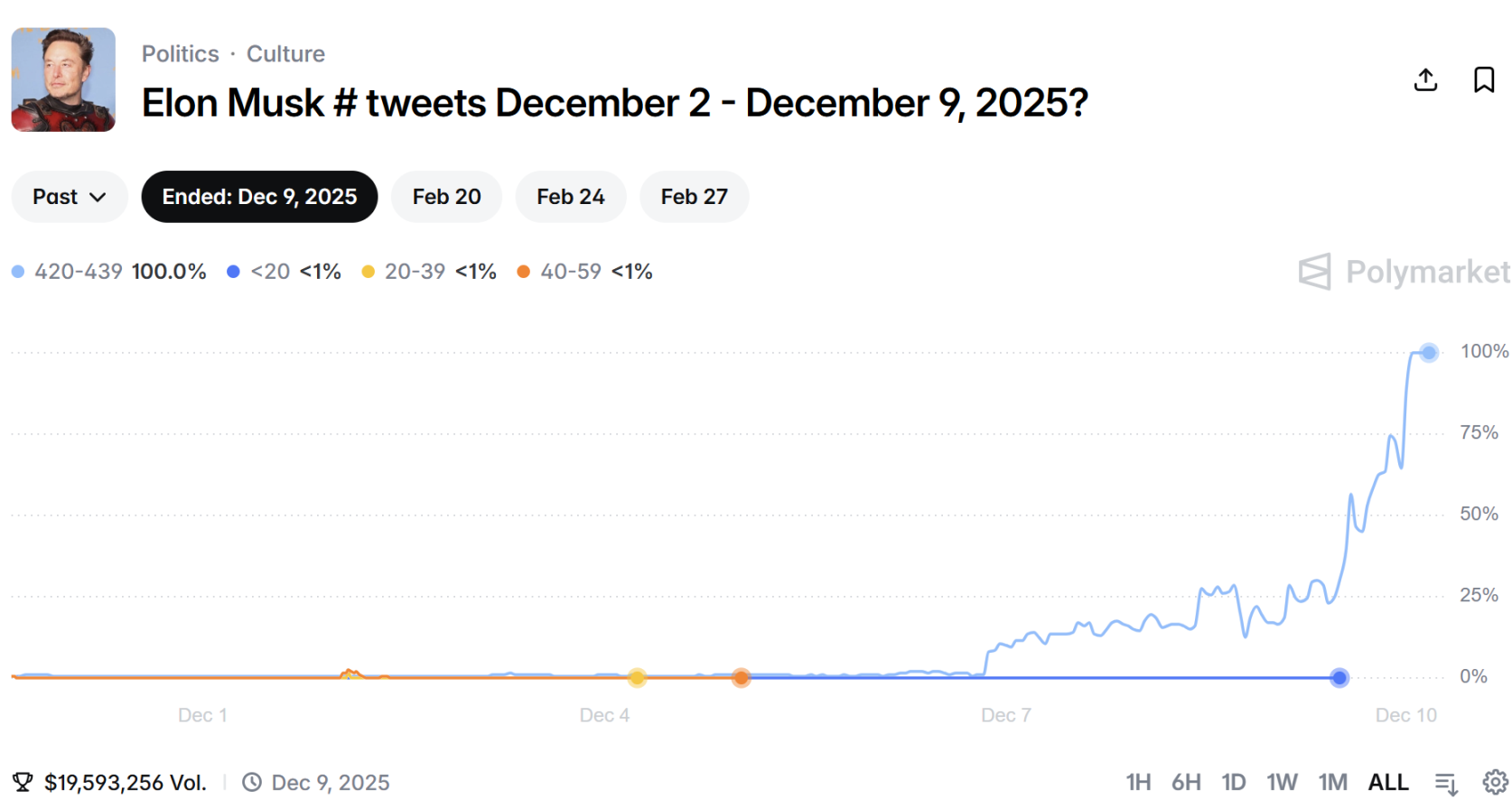Click the trophy volume icon

[x=23, y=782]
